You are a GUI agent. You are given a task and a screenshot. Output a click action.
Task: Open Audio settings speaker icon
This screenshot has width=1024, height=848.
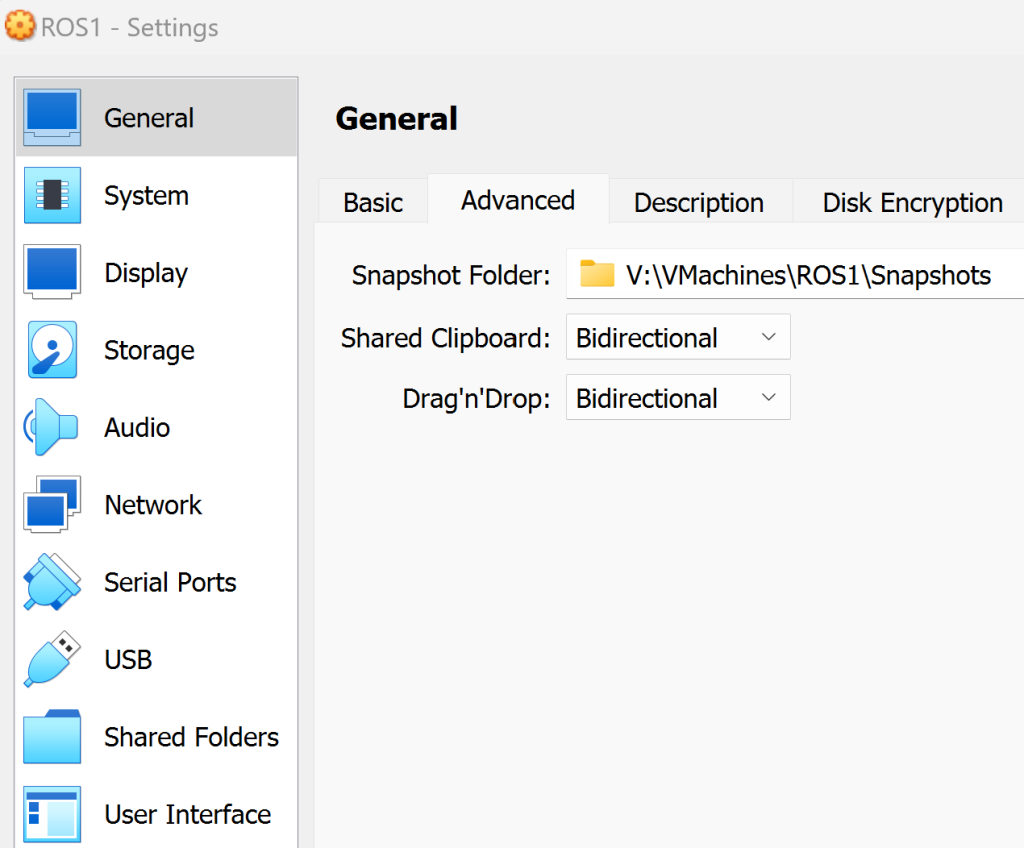click(x=52, y=427)
